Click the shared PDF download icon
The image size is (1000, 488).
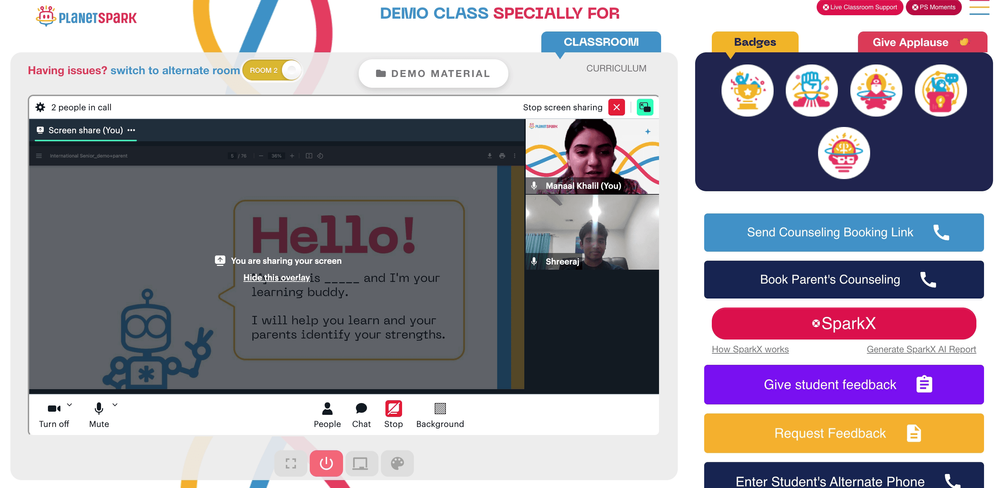pos(490,156)
